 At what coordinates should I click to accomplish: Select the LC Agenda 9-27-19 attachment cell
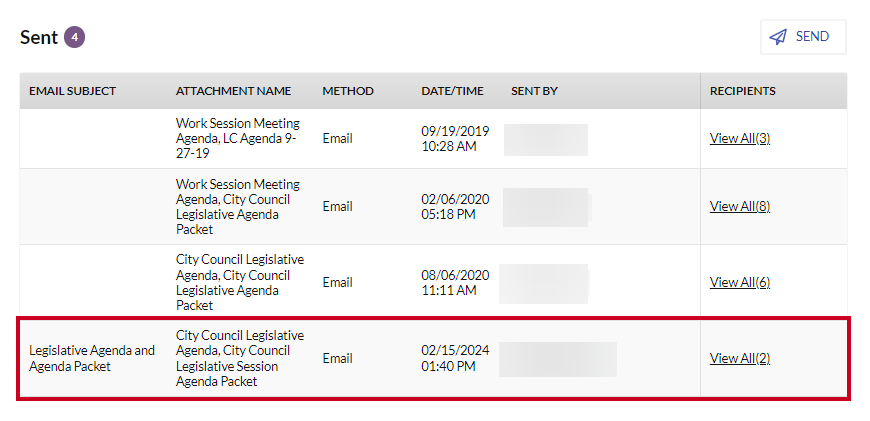tap(238, 138)
